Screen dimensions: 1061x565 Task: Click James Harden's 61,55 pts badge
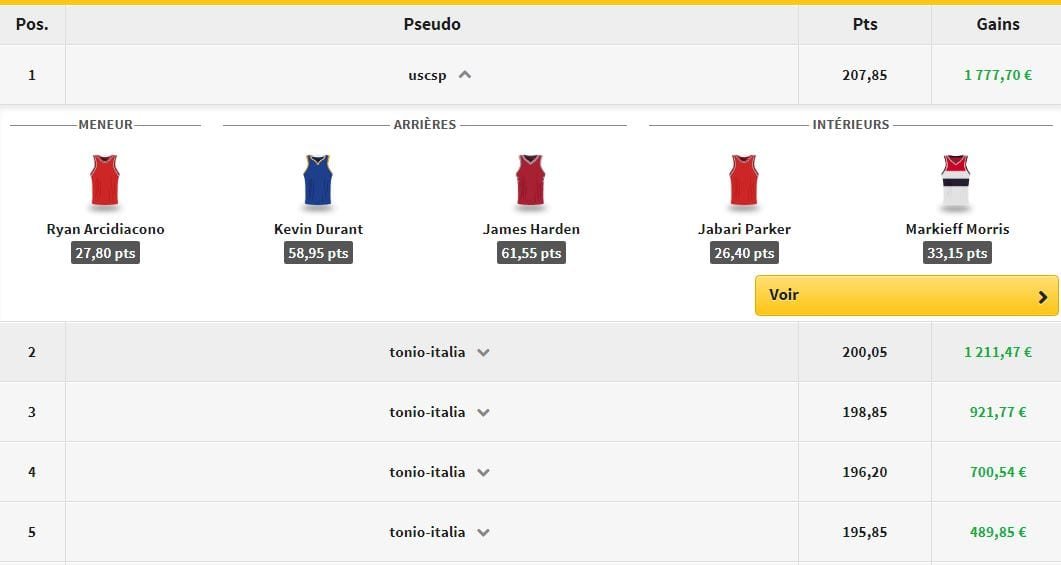[x=531, y=253]
